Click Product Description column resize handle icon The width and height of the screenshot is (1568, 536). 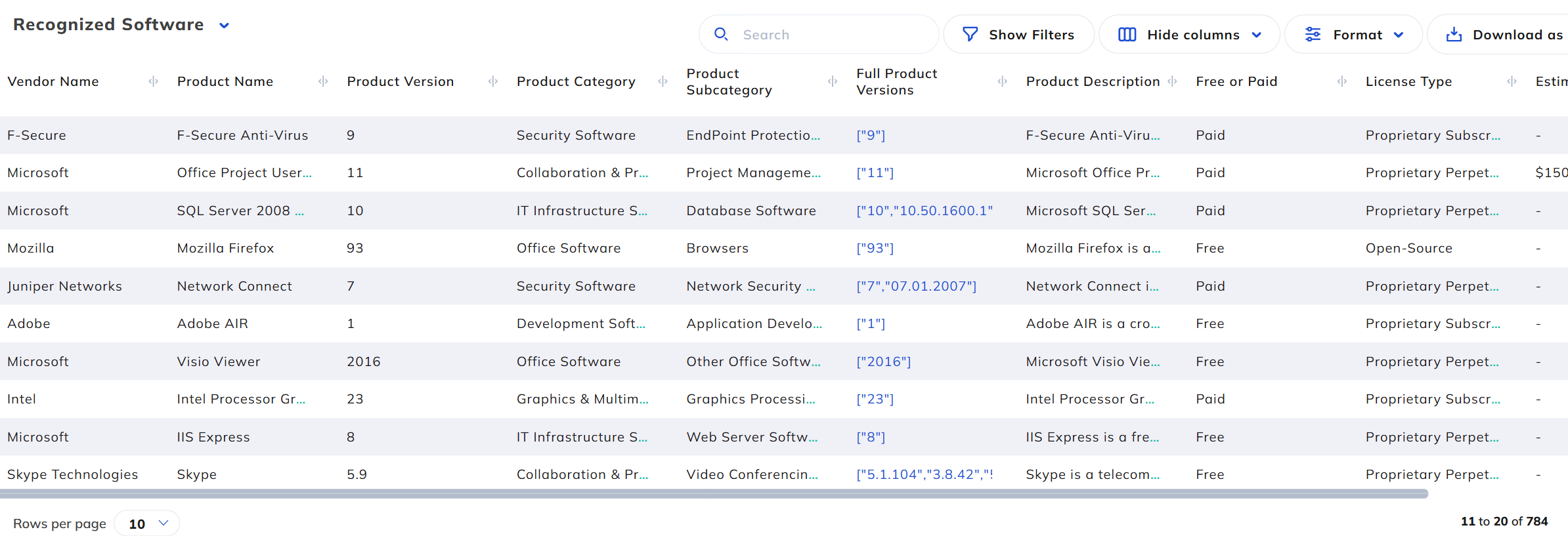point(1172,81)
